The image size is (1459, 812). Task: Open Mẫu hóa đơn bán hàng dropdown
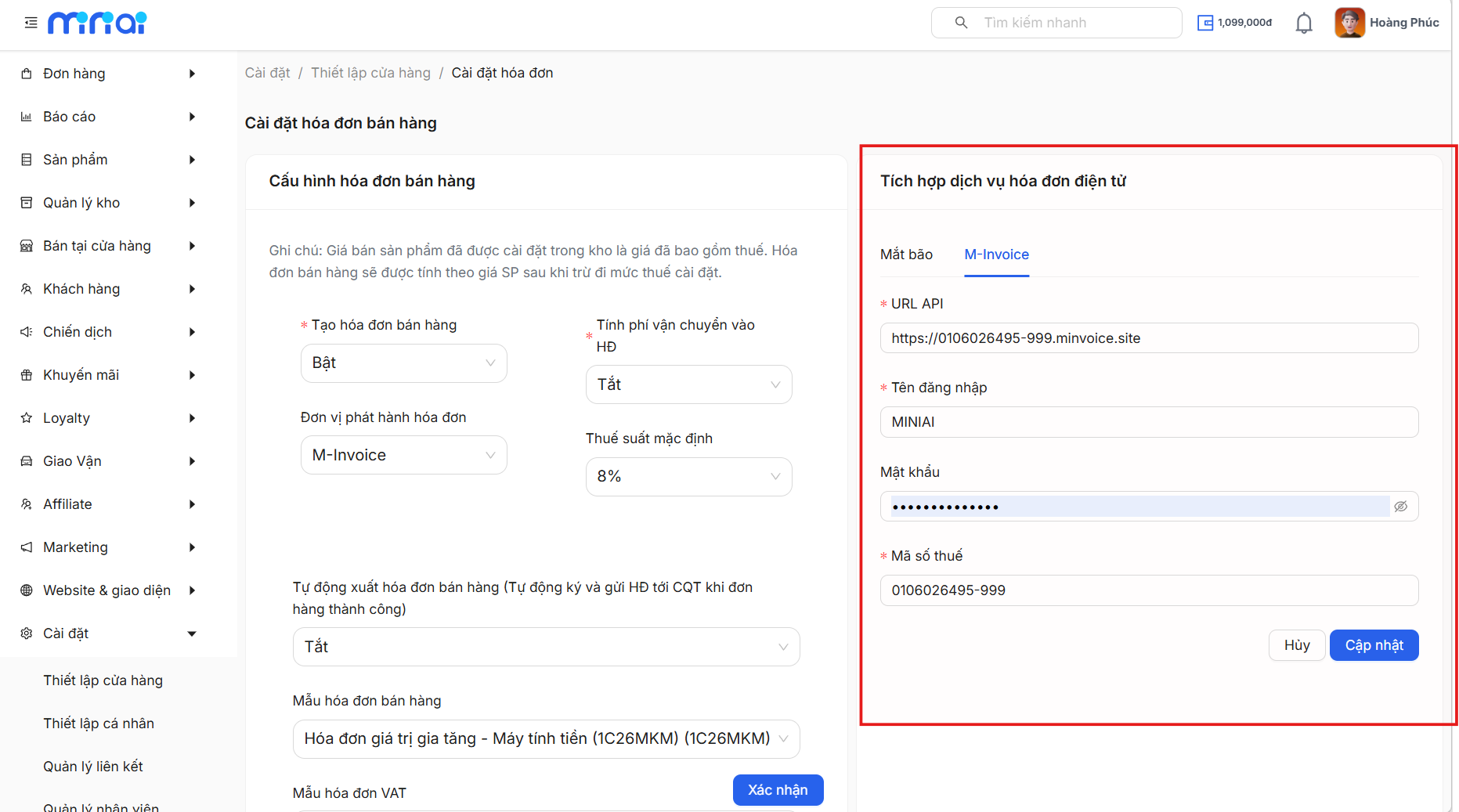547,739
